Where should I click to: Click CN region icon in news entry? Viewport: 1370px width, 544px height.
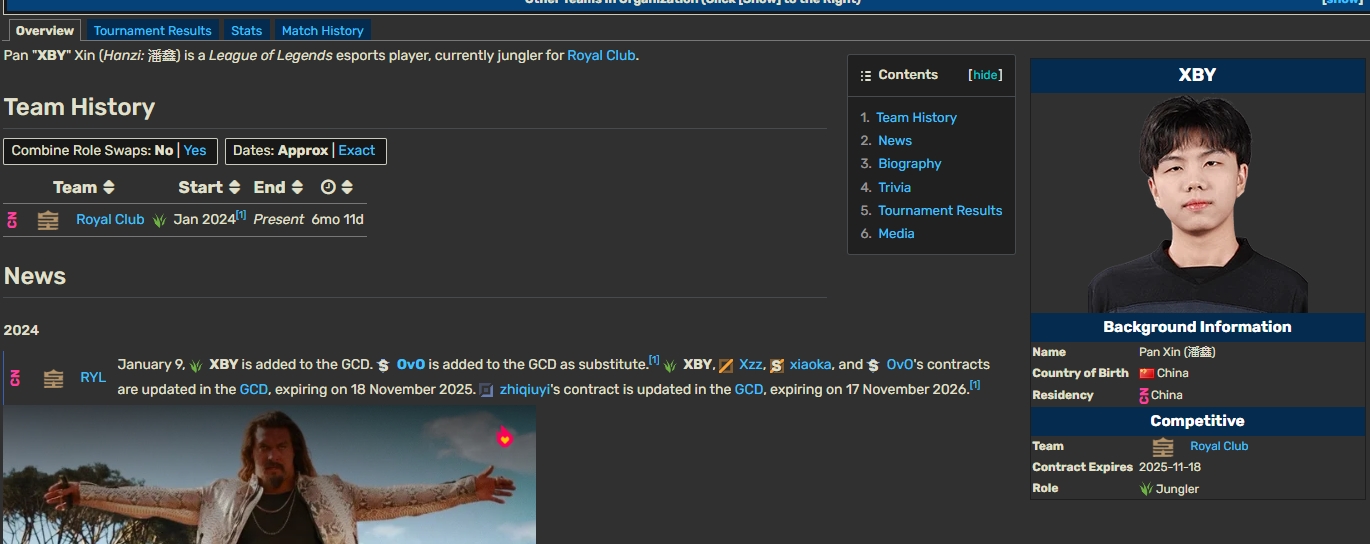[x=15, y=377]
